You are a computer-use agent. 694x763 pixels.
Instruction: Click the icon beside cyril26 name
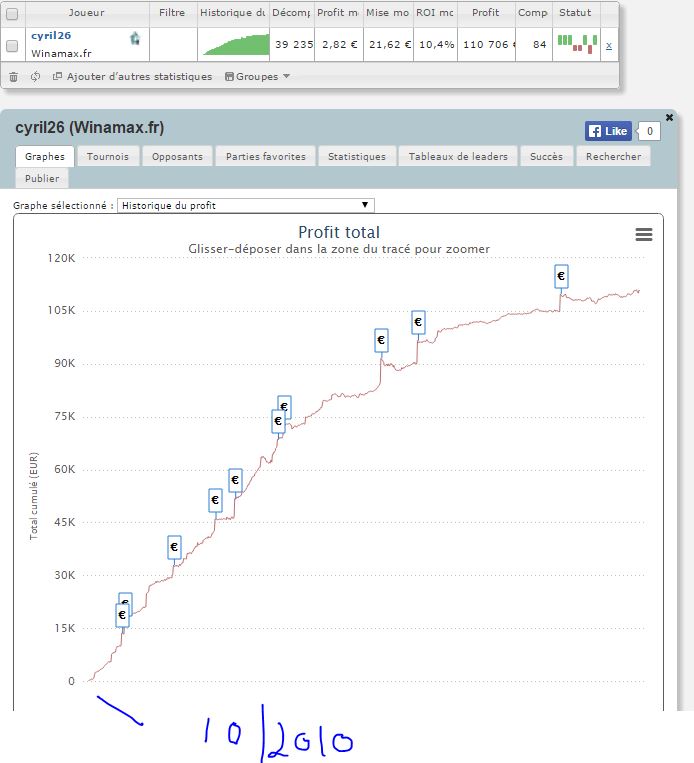tap(135, 38)
